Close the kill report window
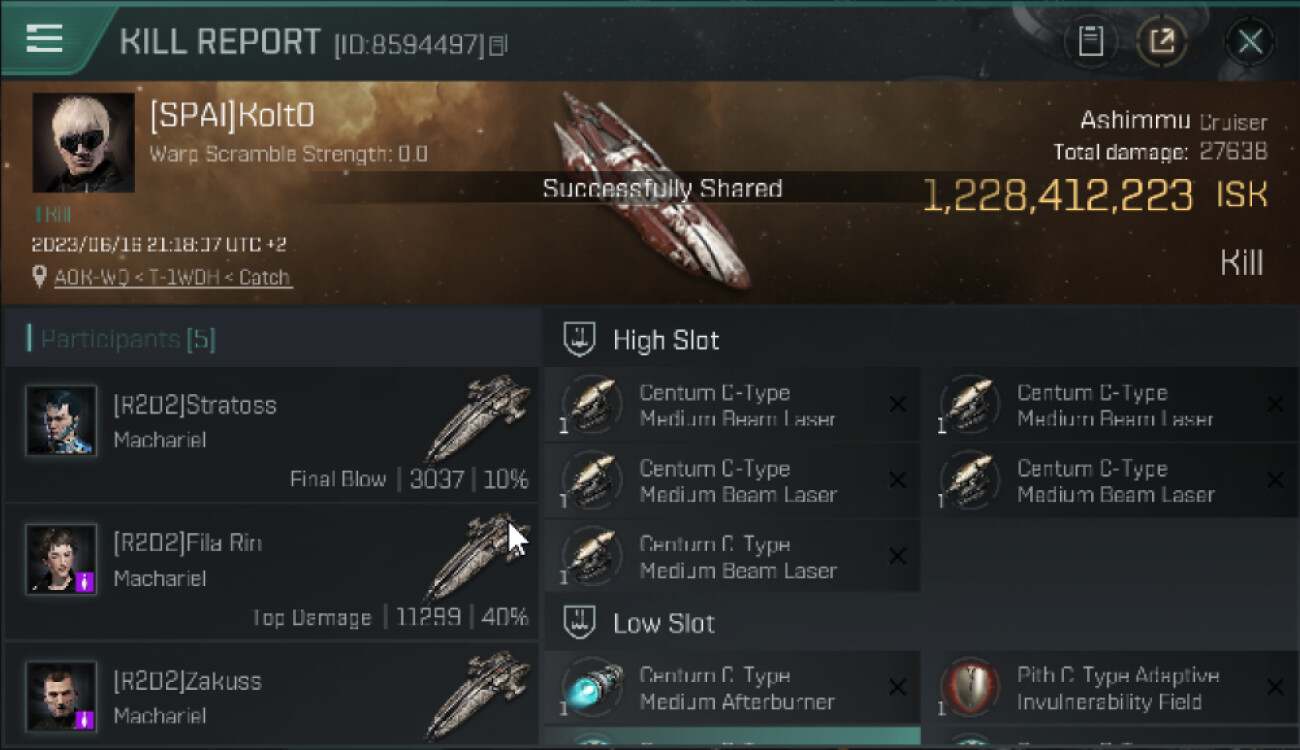This screenshot has width=1300, height=750. point(1249,41)
